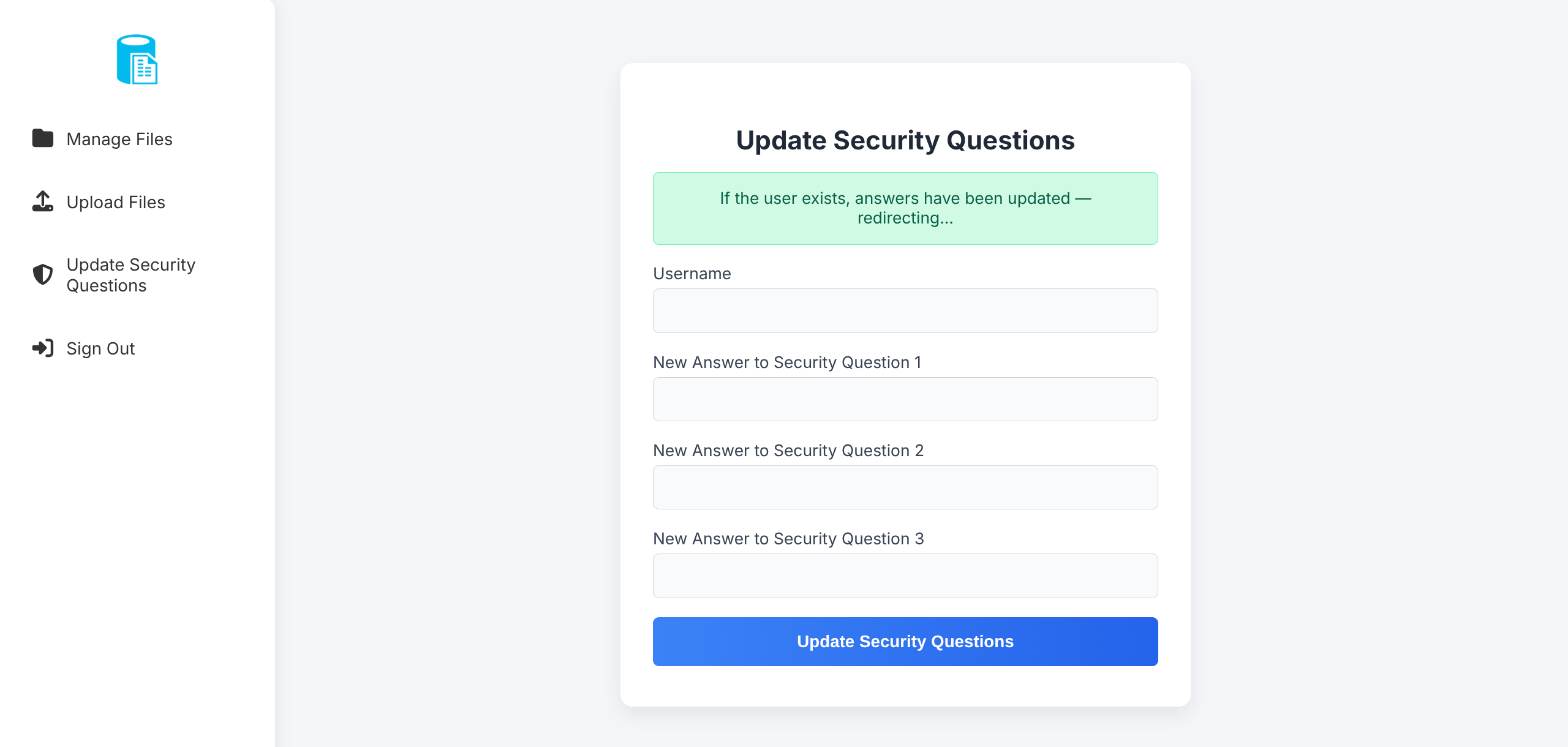Click the upload arrow icon in sidebar
The image size is (1568, 747).
[43, 201]
